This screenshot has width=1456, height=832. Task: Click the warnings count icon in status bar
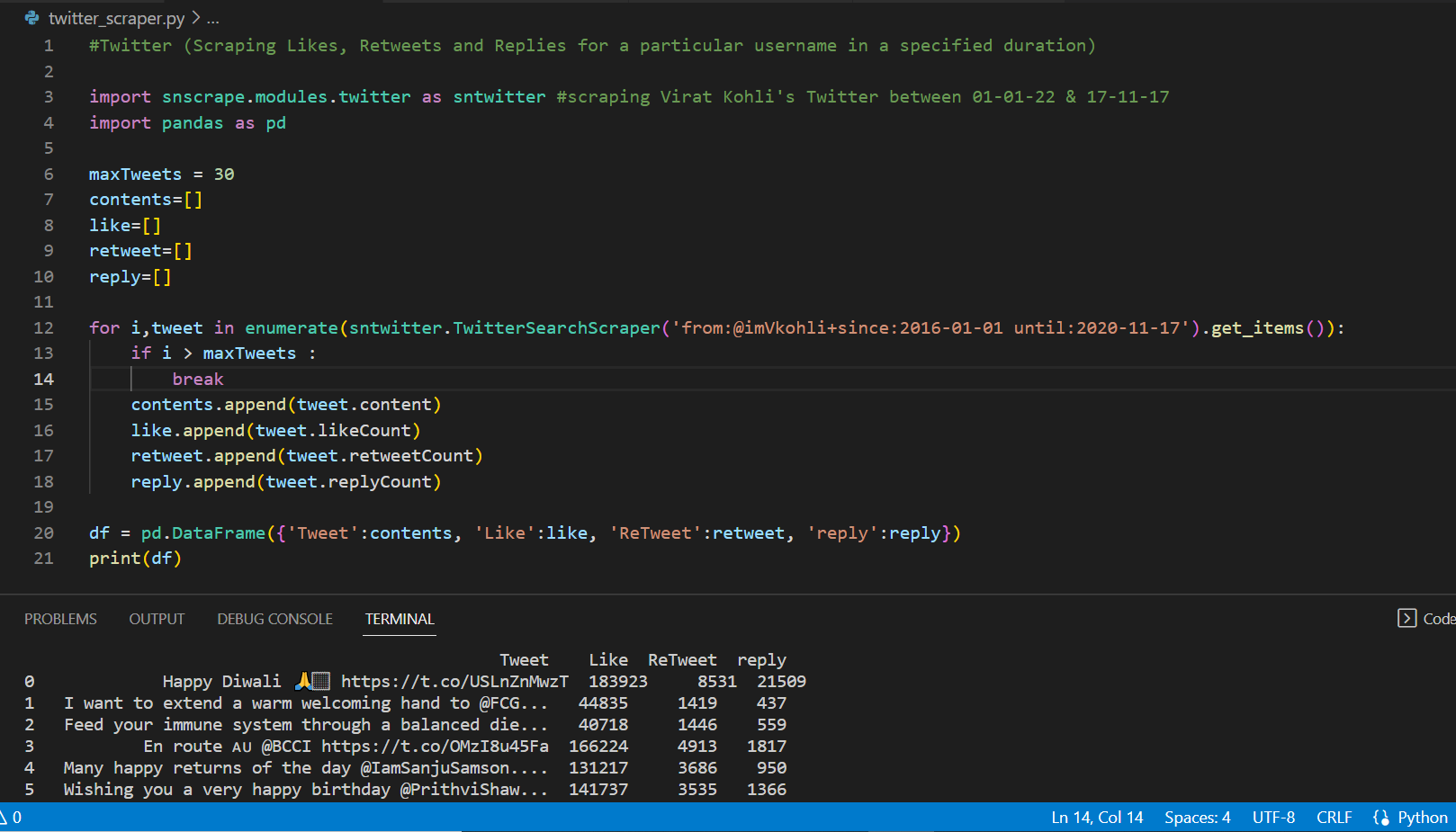click(4, 818)
